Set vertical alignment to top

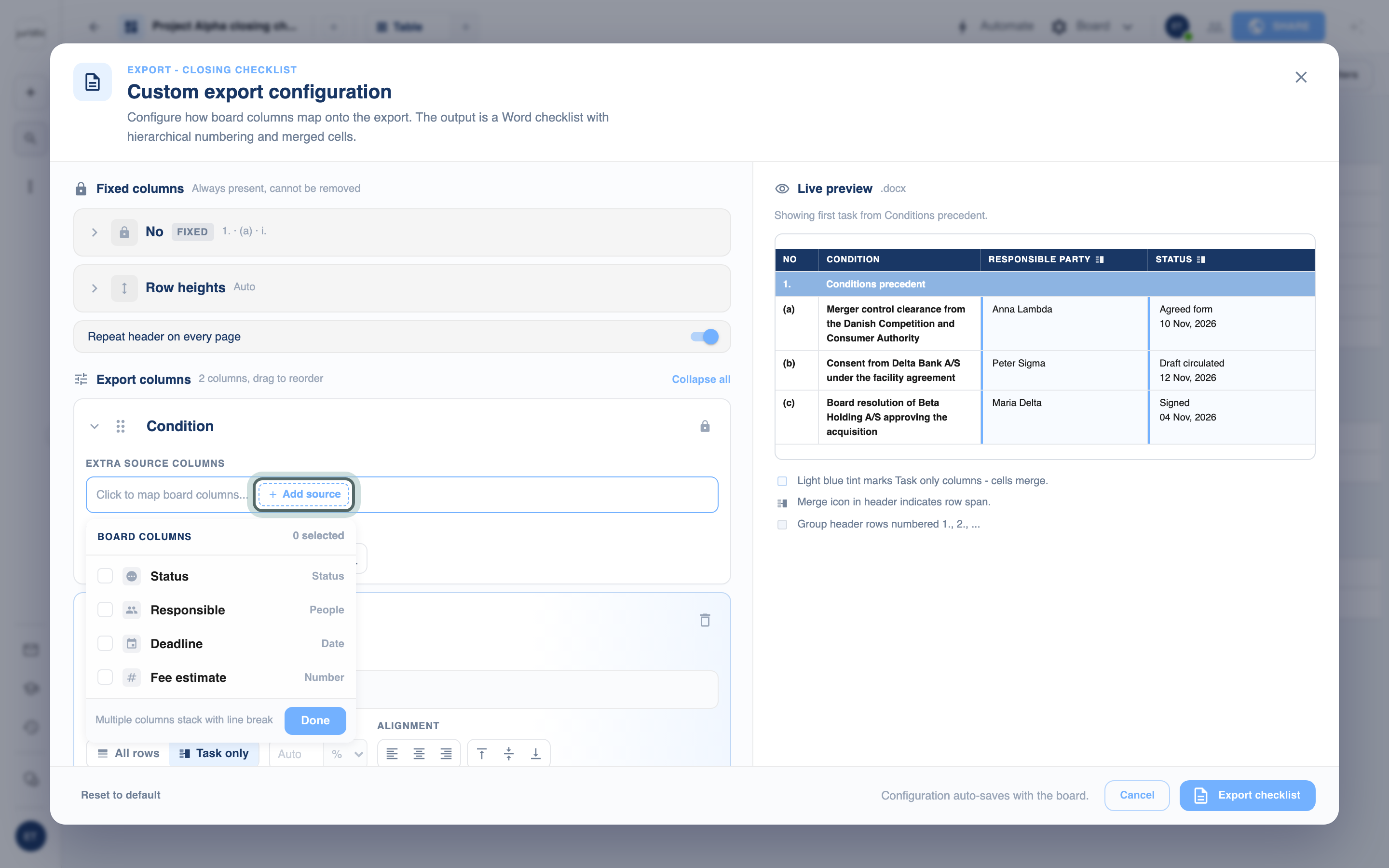pos(481,754)
